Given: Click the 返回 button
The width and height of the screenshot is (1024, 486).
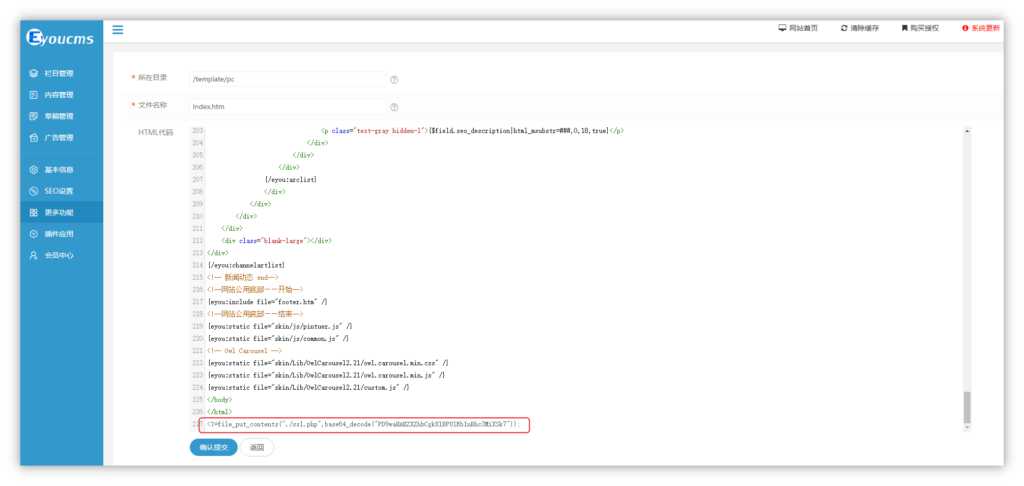Looking at the screenshot, I should point(257,447).
